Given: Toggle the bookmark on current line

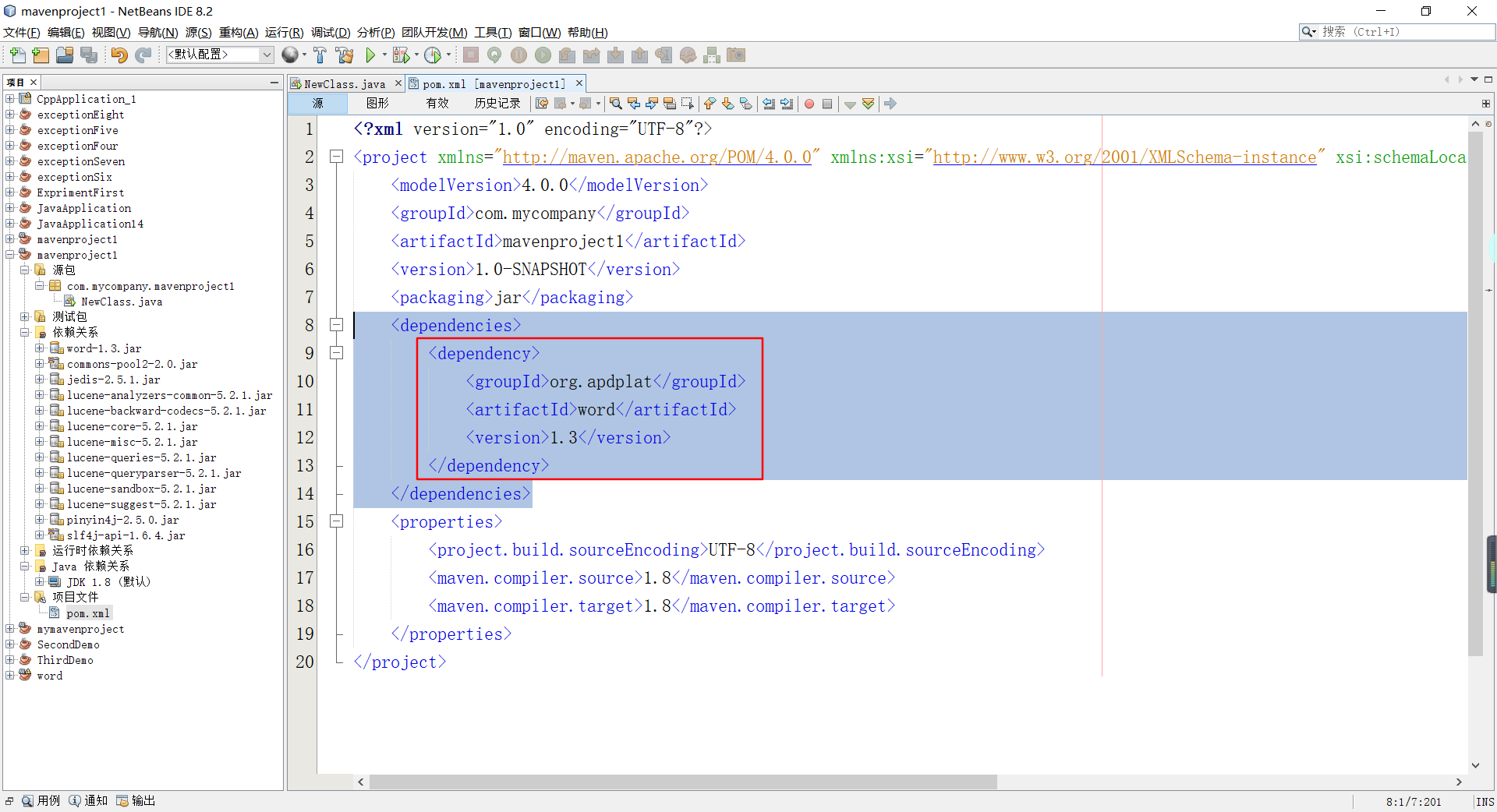Looking at the screenshot, I should tap(746, 104).
